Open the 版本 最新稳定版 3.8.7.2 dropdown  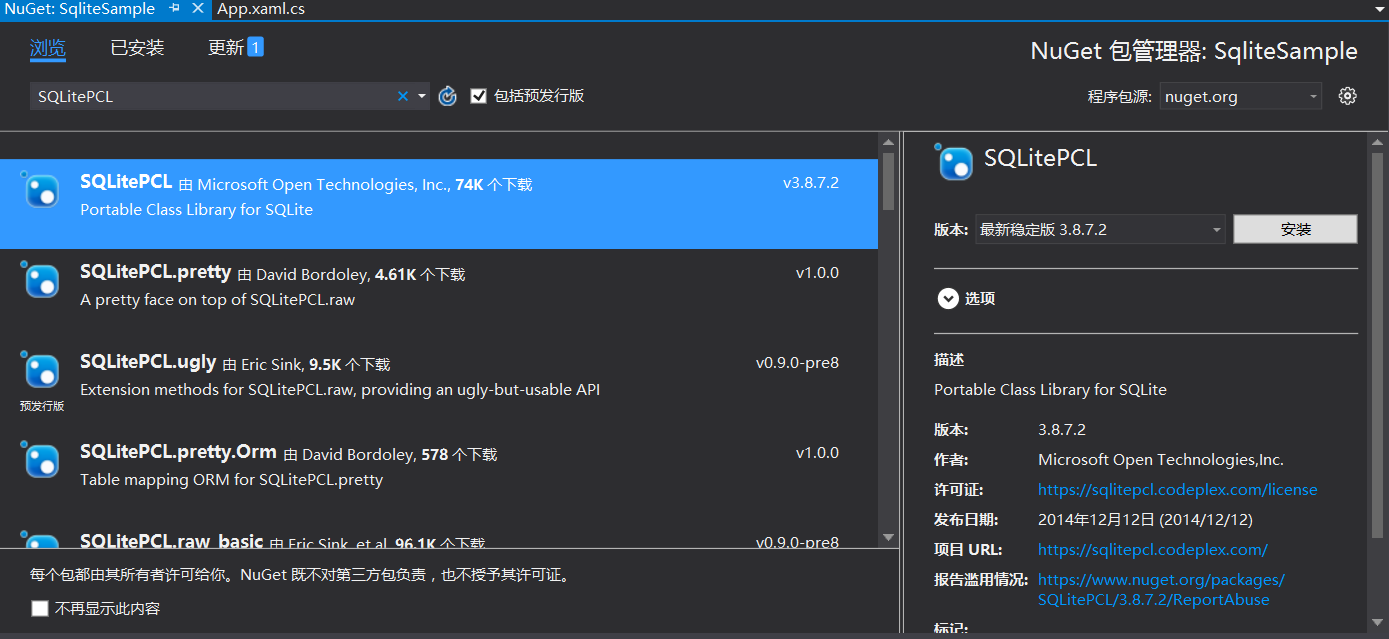(x=1100, y=229)
